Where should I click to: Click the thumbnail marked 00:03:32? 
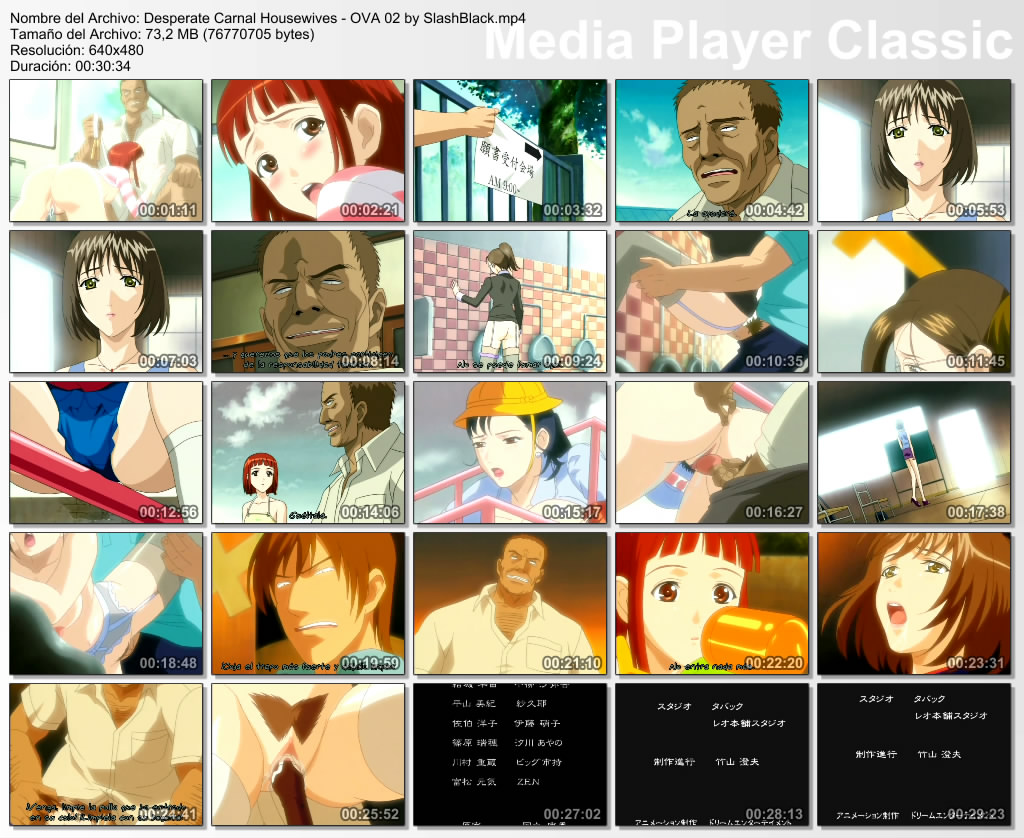click(x=510, y=151)
